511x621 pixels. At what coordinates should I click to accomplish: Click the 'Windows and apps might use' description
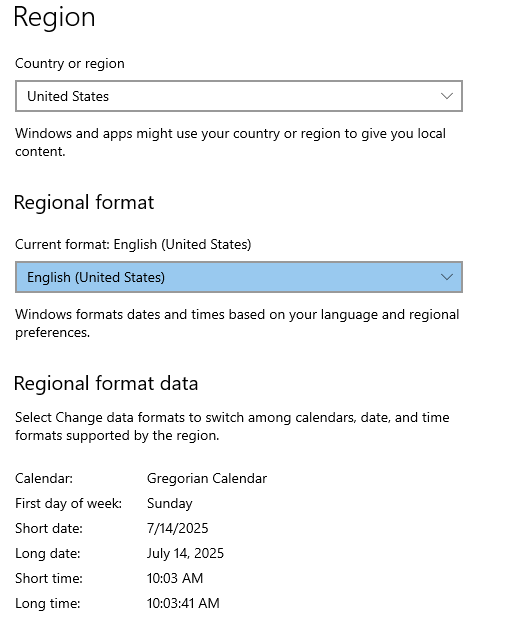[231, 143]
